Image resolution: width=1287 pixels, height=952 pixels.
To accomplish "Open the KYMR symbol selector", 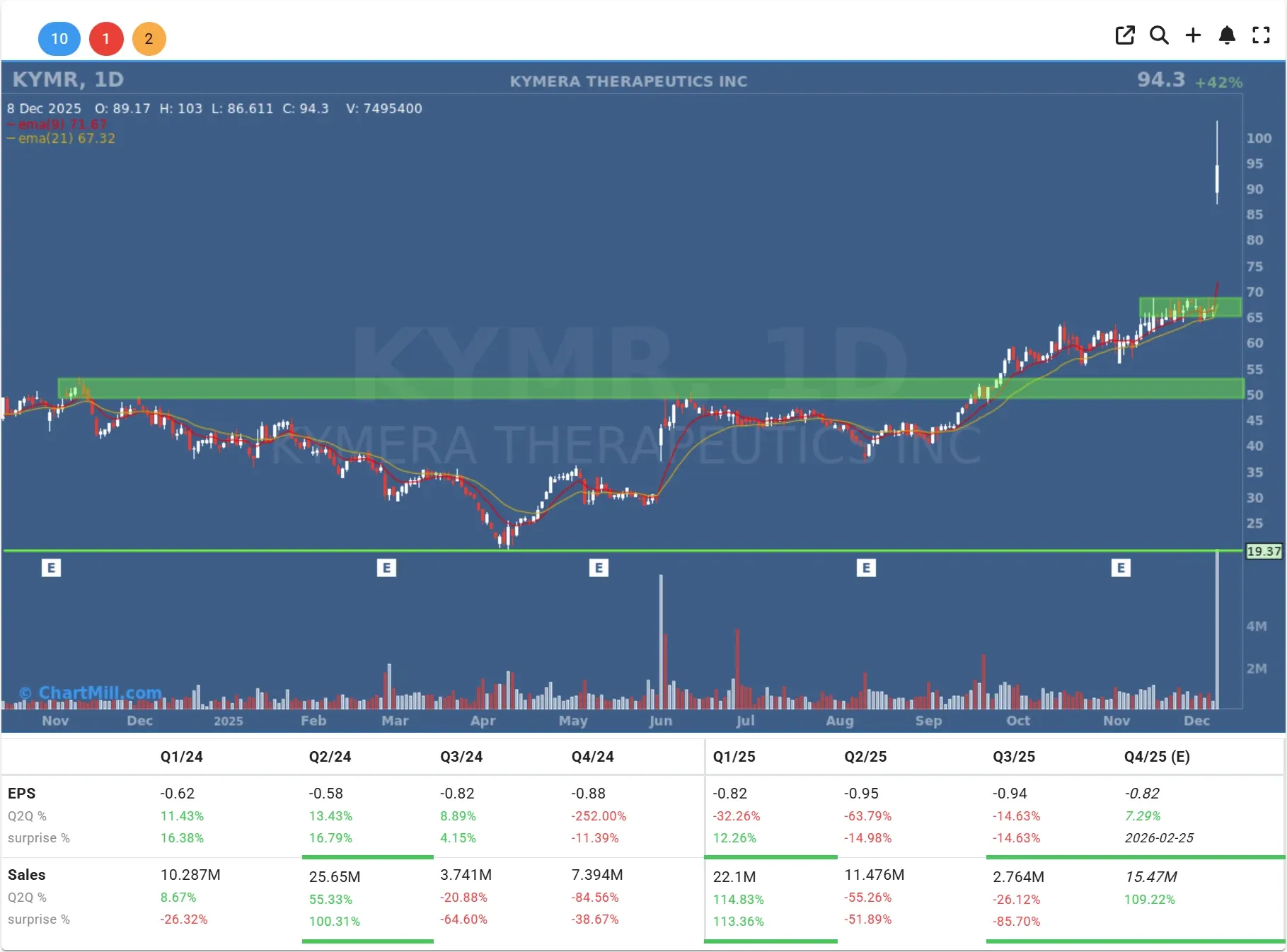I will (45, 79).
